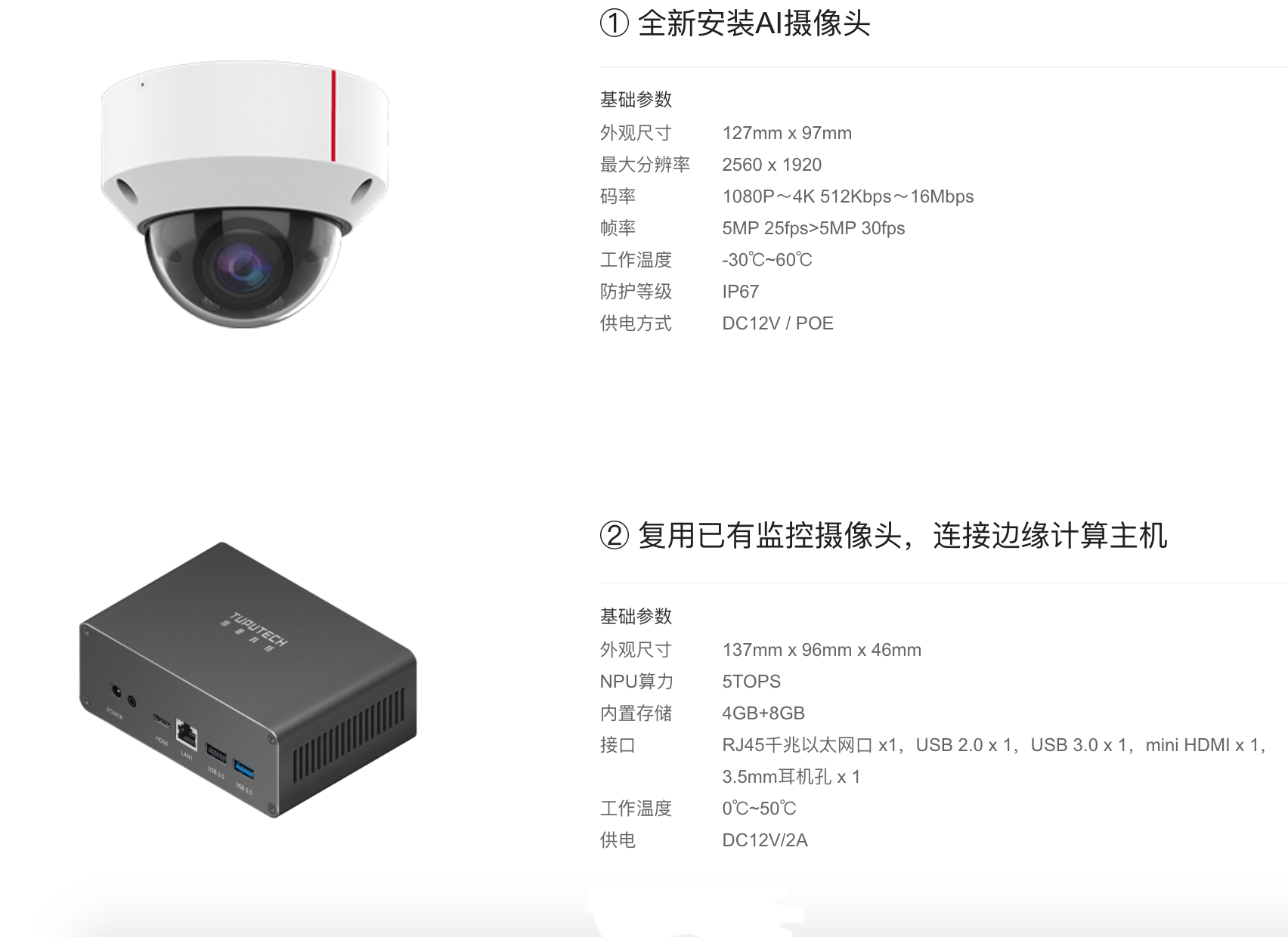Click the LAN ethernet port on the box

coord(186,733)
